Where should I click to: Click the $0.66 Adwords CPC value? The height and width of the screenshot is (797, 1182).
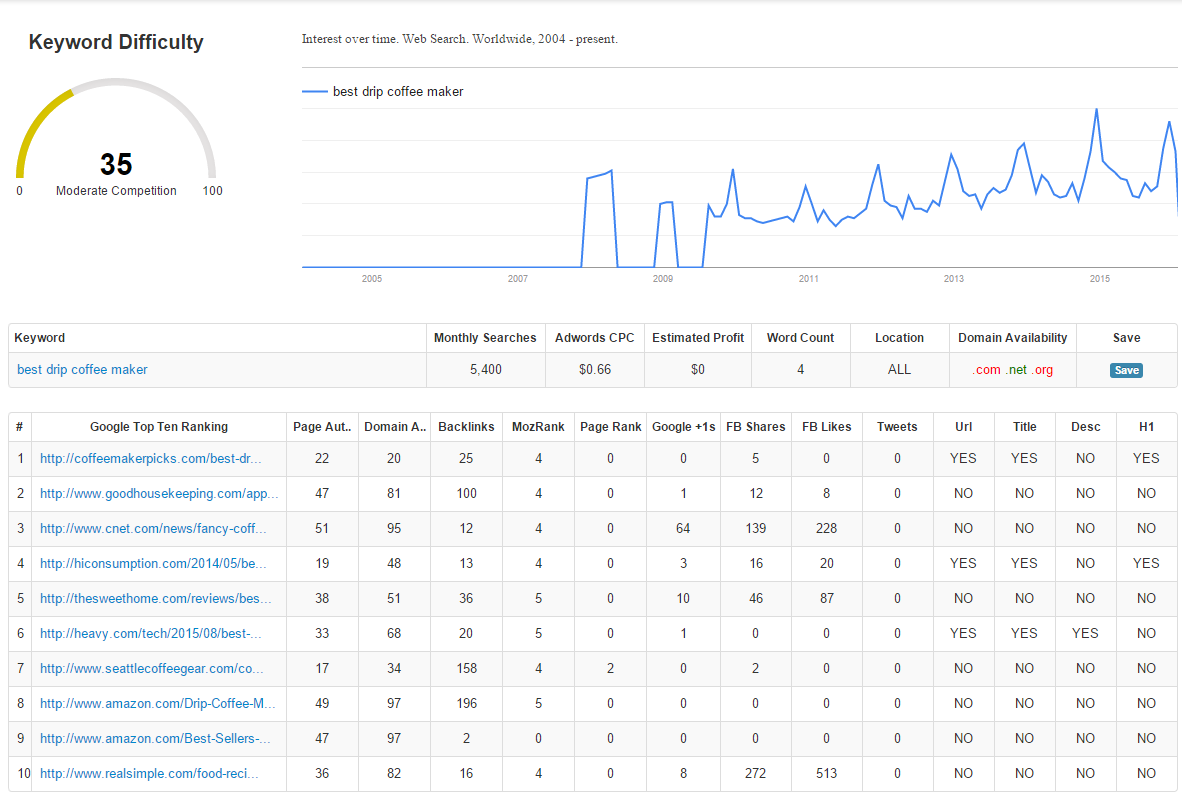point(595,369)
